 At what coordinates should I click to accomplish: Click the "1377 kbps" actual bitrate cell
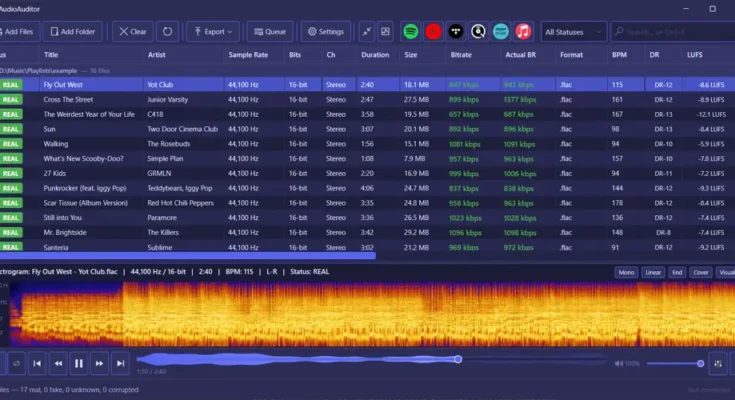520,99
